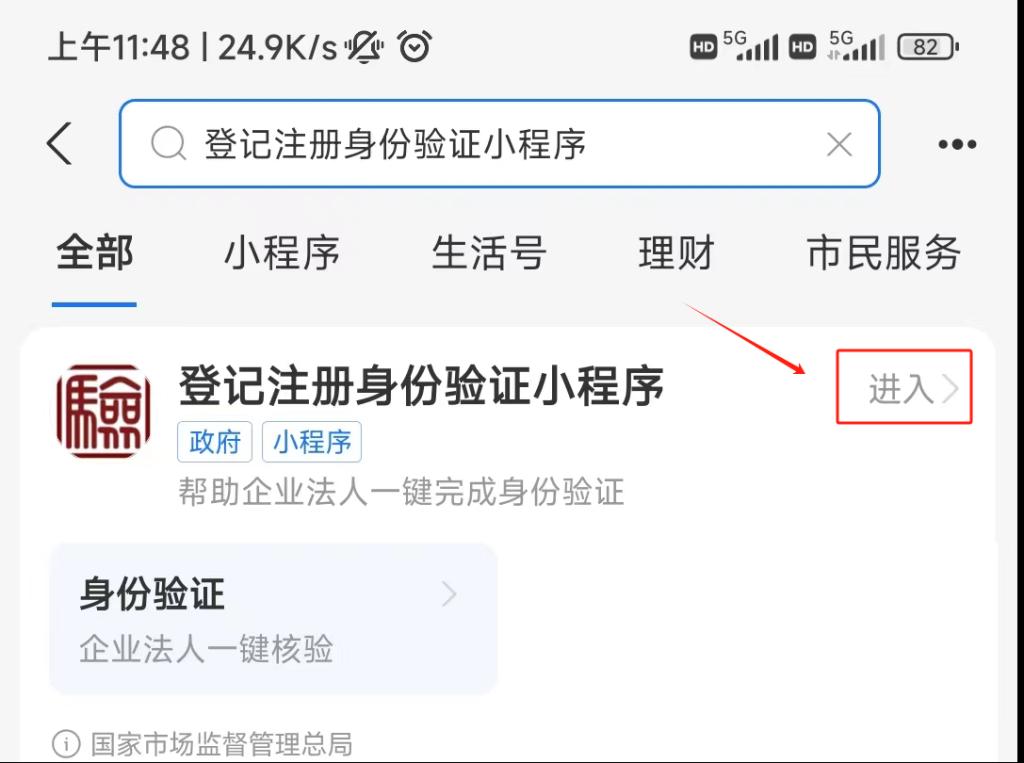This screenshot has height=763, width=1024.
Task: Switch to the 小程序 tab
Action: click(281, 253)
